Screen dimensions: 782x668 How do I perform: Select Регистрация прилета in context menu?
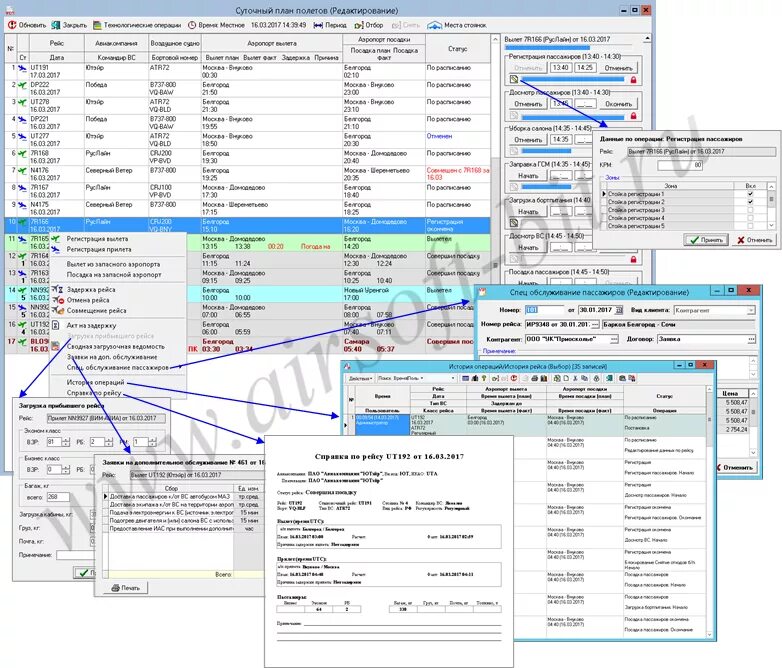pyautogui.click(x=99, y=249)
